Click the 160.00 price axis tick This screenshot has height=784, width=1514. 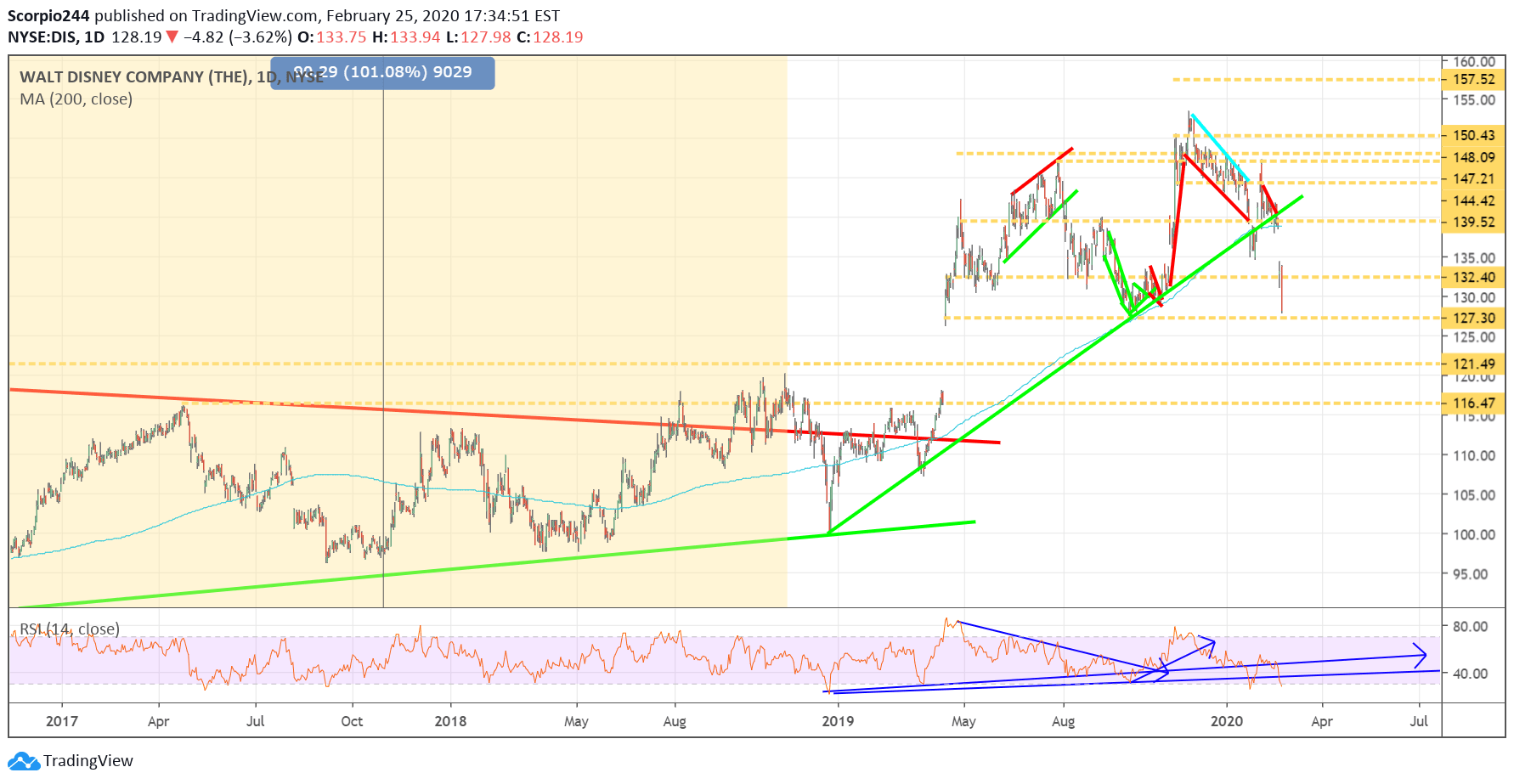click(1474, 61)
